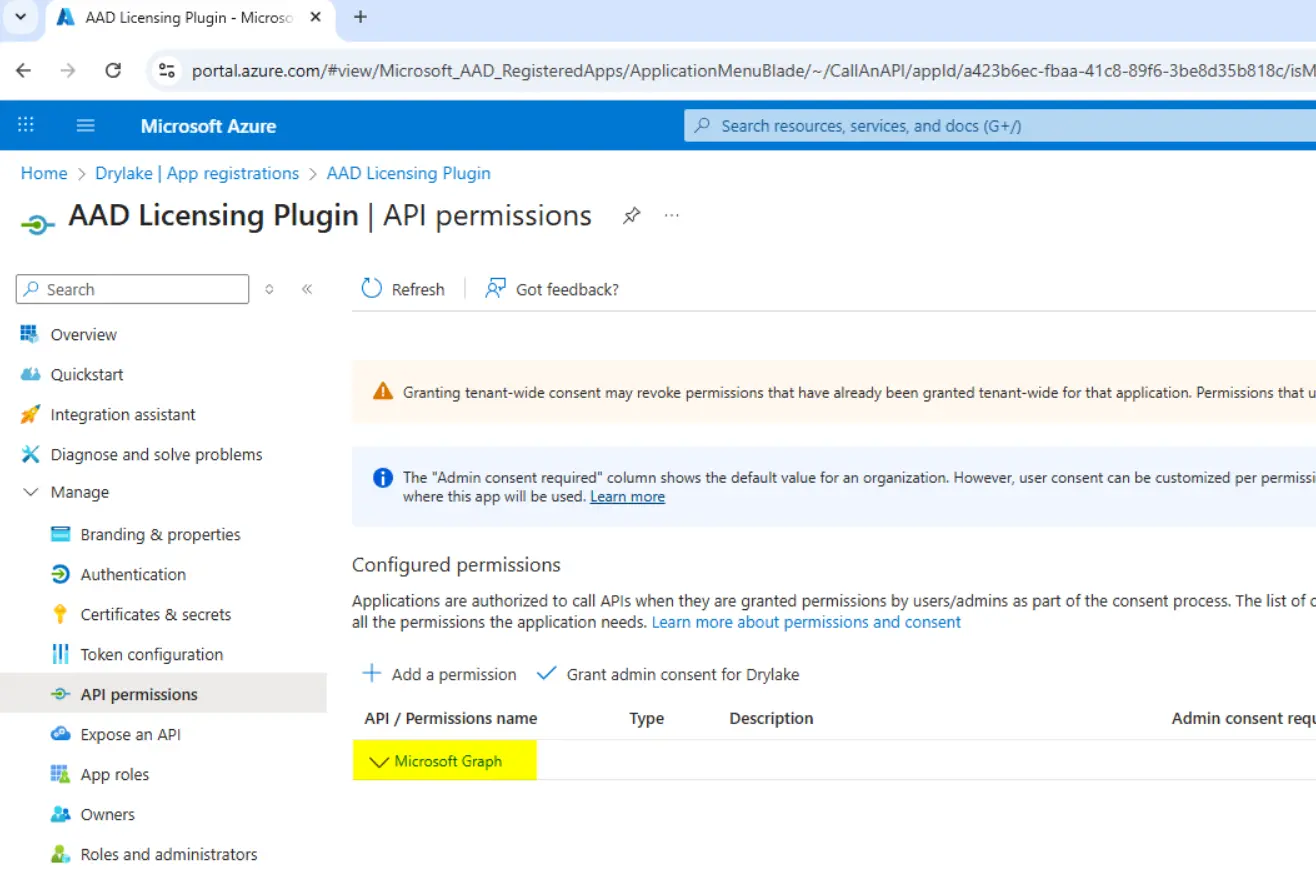Viewport: 1316px width, 878px height.
Task: Open the ellipsis more options menu
Action: tap(672, 216)
